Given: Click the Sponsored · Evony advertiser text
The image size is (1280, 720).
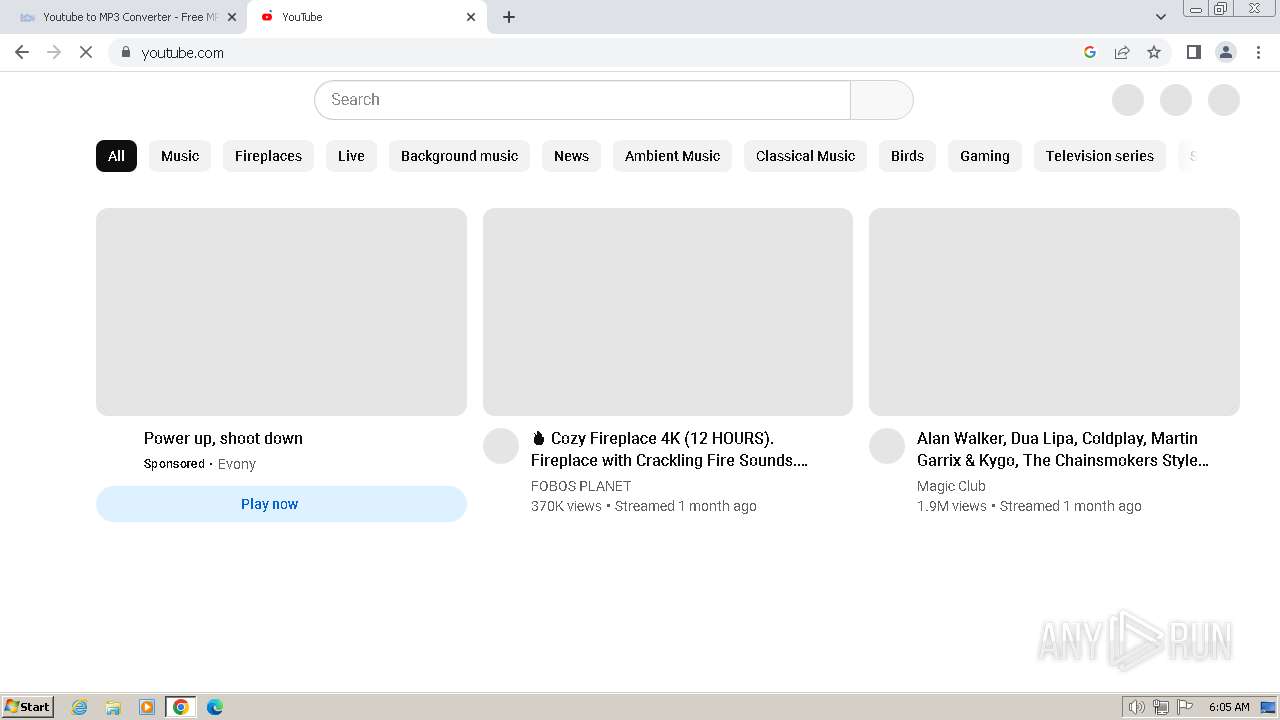Looking at the screenshot, I should [x=200, y=464].
